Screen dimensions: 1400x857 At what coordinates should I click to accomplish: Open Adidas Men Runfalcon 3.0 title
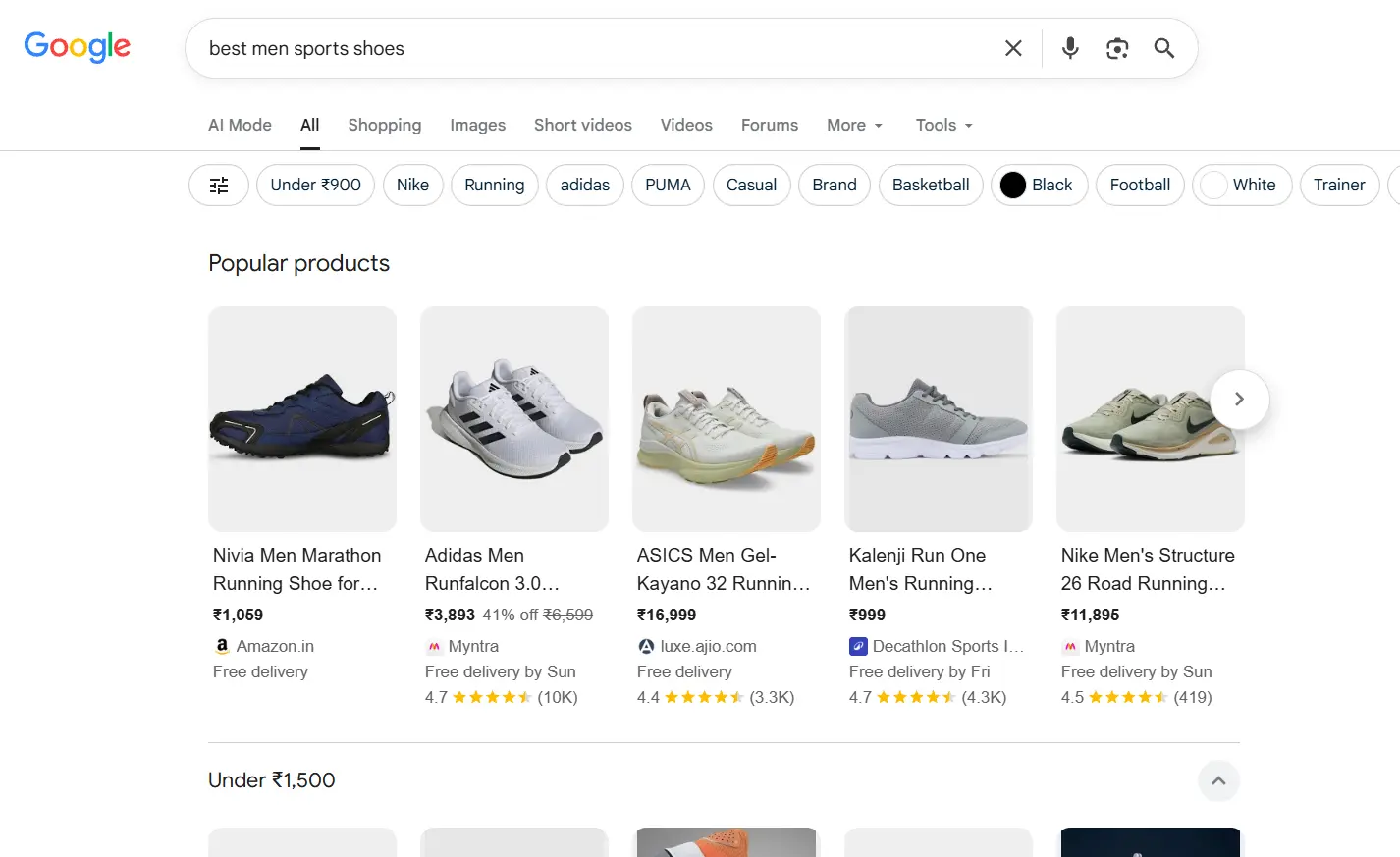click(492, 569)
